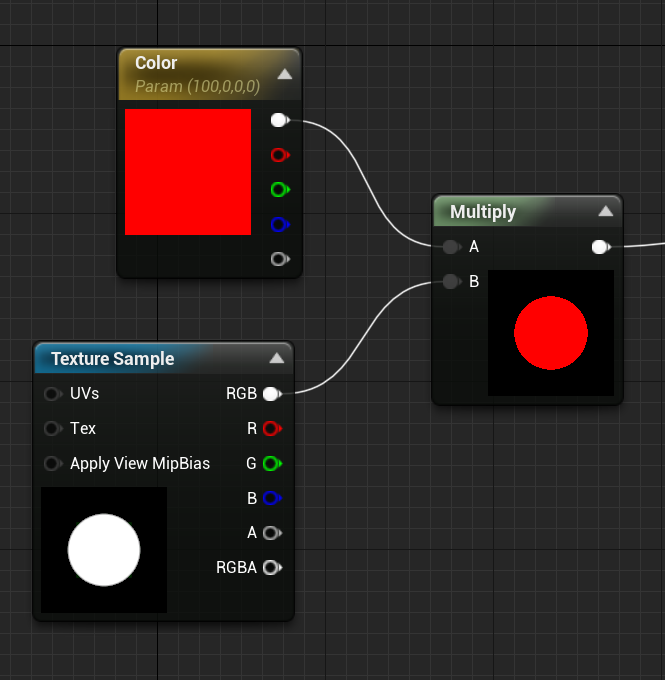The height and width of the screenshot is (680, 665).
Task: Click the Multiply node output pin
Action: 601,247
